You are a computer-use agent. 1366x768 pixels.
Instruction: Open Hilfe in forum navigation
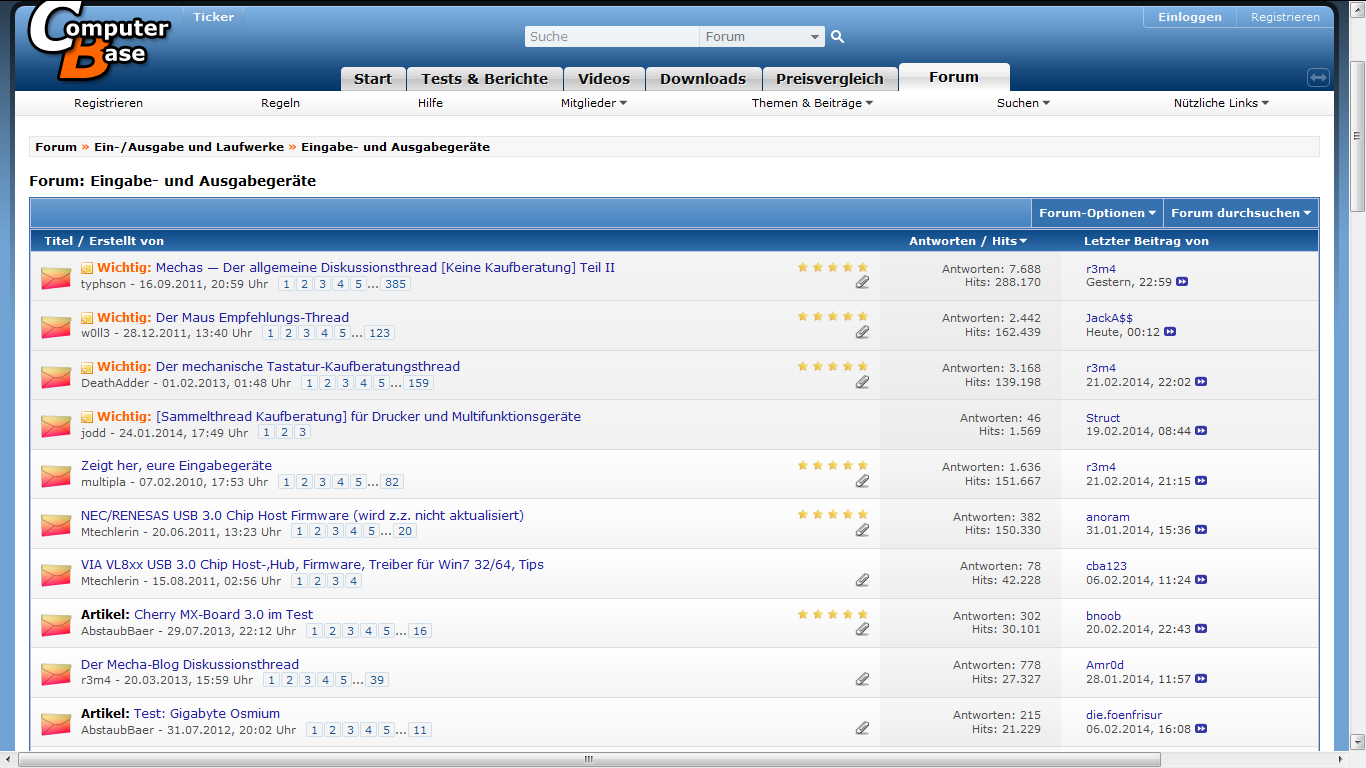(x=430, y=103)
